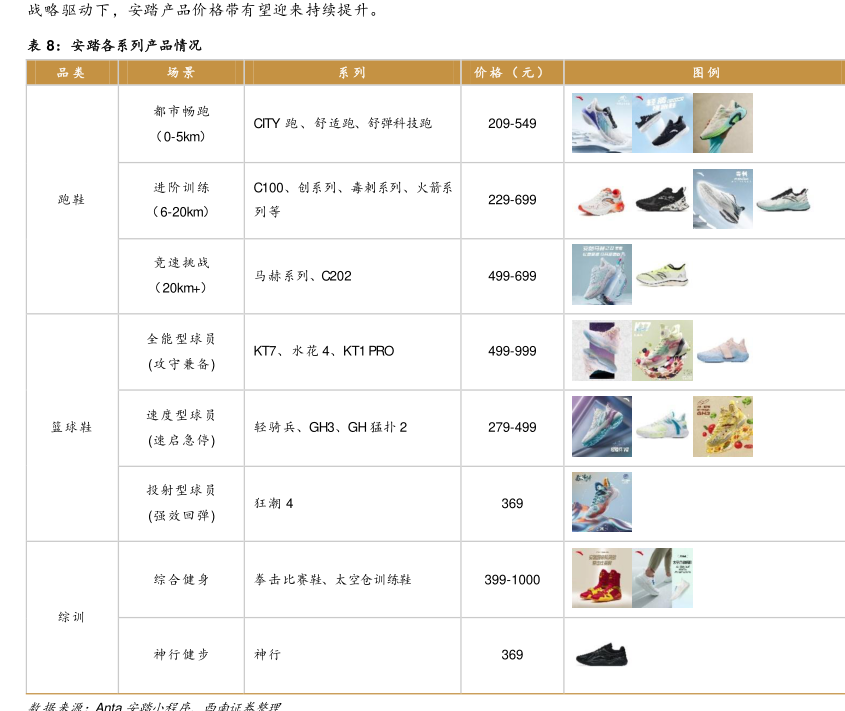Click the 篮球鞋 category cell
Image resolution: width=845 pixels, height=711 pixels.
pyautogui.click(x=71, y=427)
